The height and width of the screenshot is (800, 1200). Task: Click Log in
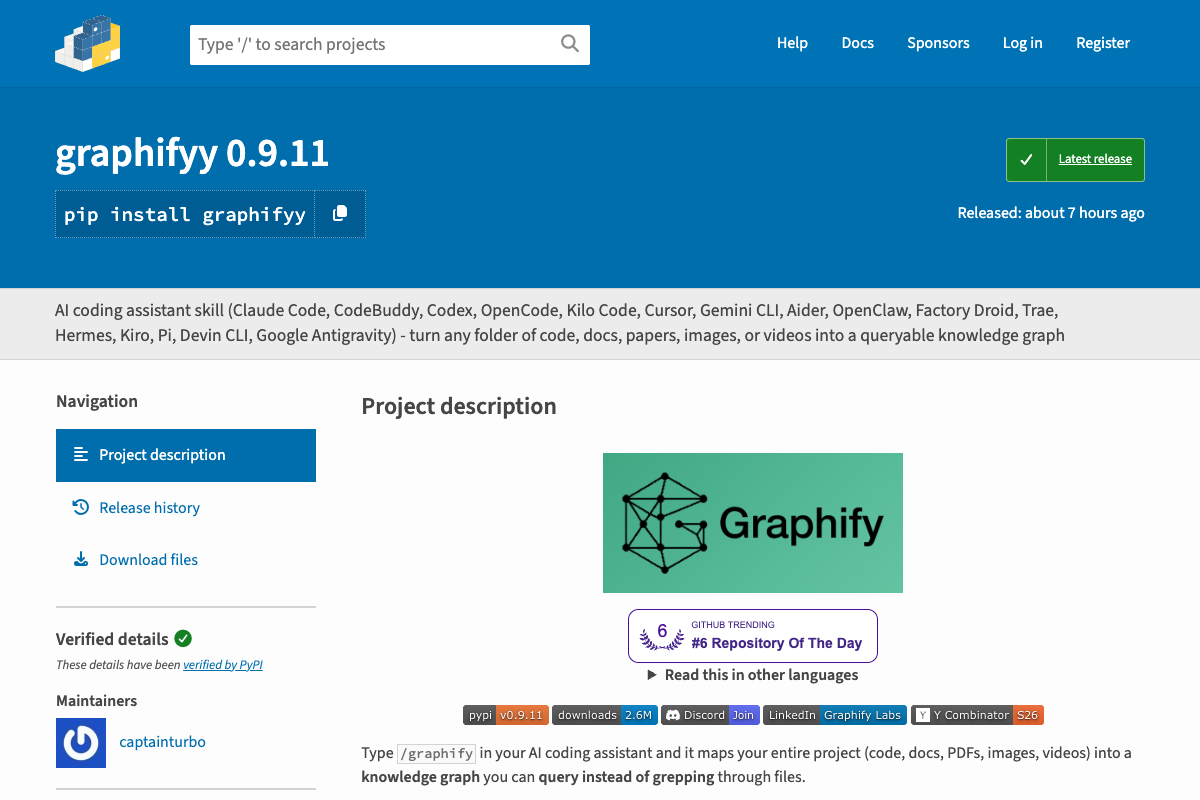(1023, 43)
